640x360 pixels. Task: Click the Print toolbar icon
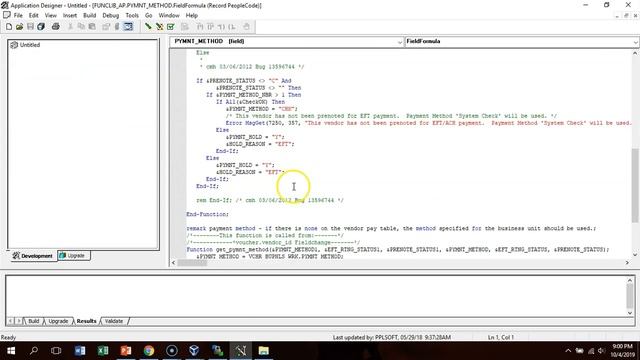[x=56, y=27]
